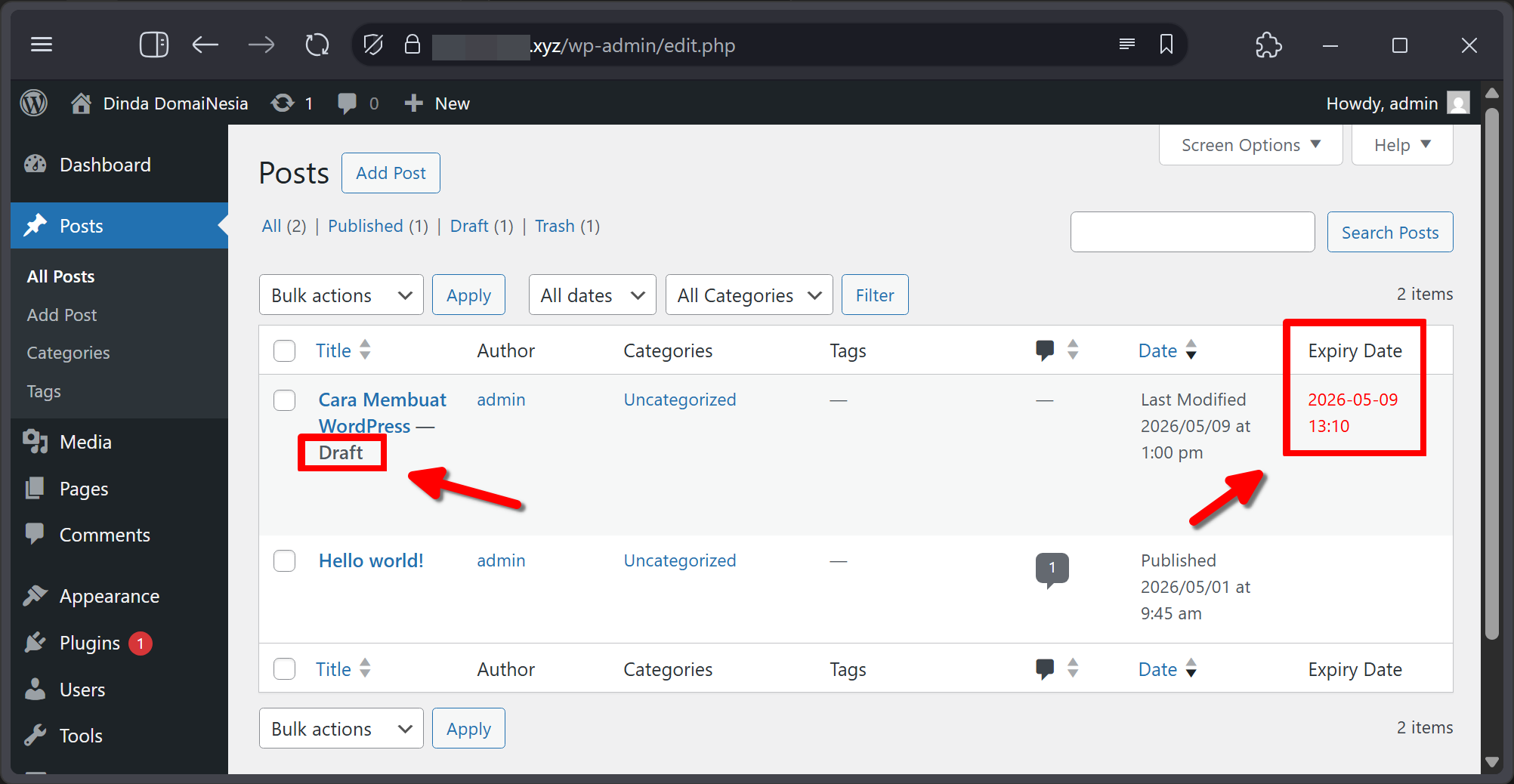Open Media in the sidebar

(119, 442)
